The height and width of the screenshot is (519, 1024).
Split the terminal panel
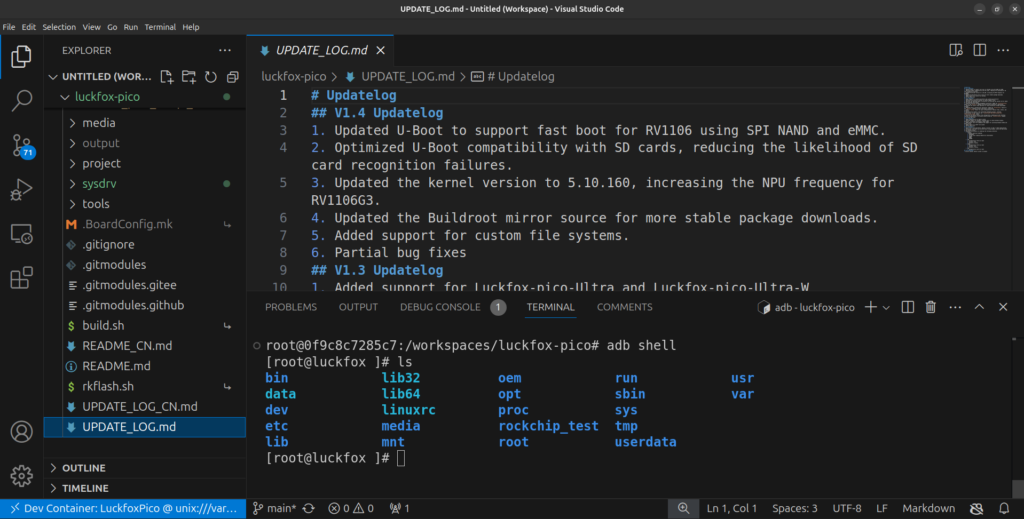click(x=908, y=307)
